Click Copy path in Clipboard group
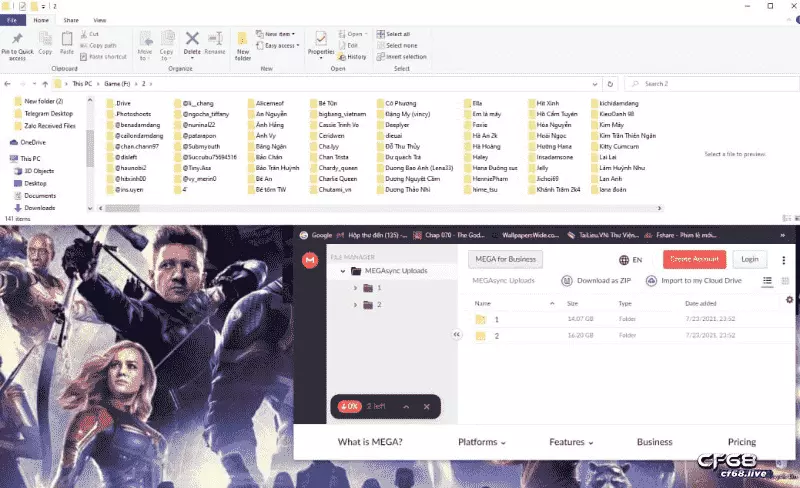This screenshot has width=800, height=488. (x=98, y=45)
